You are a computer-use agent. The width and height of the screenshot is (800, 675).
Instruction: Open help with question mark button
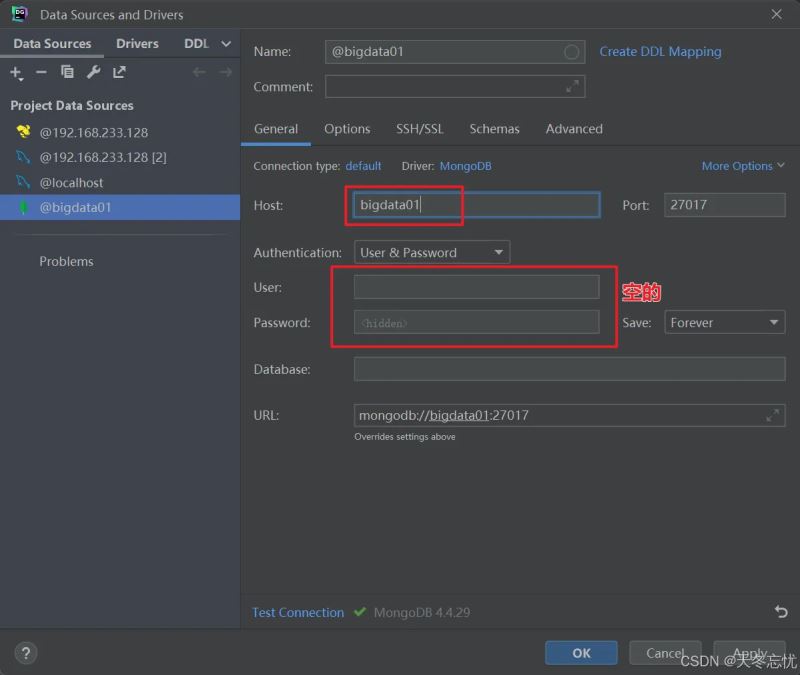coord(26,653)
